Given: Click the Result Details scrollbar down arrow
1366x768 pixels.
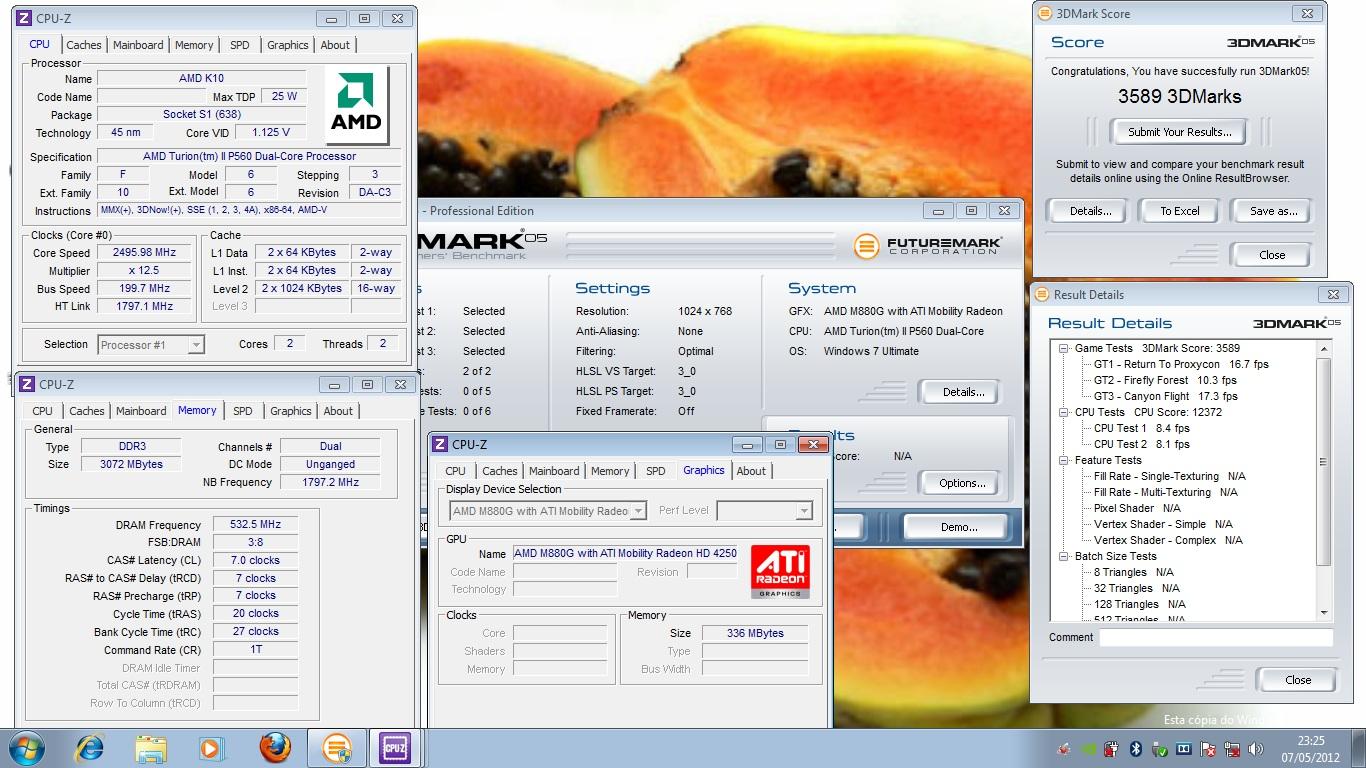Looking at the screenshot, I should 1324,612.
